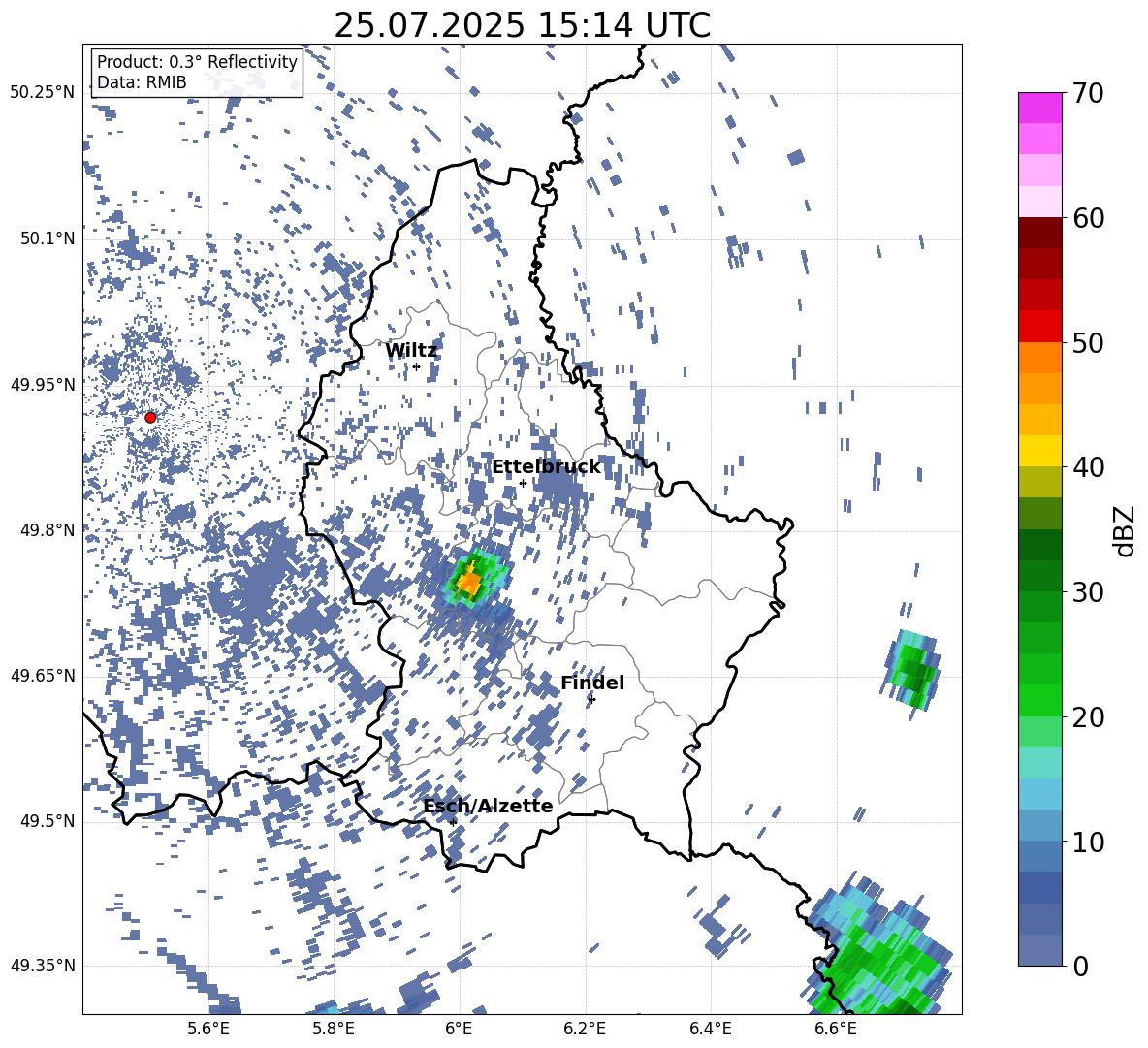The image size is (1148, 1048).
Task: Click the orange swatch near 50 dBZ
Action: tap(1039, 358)
